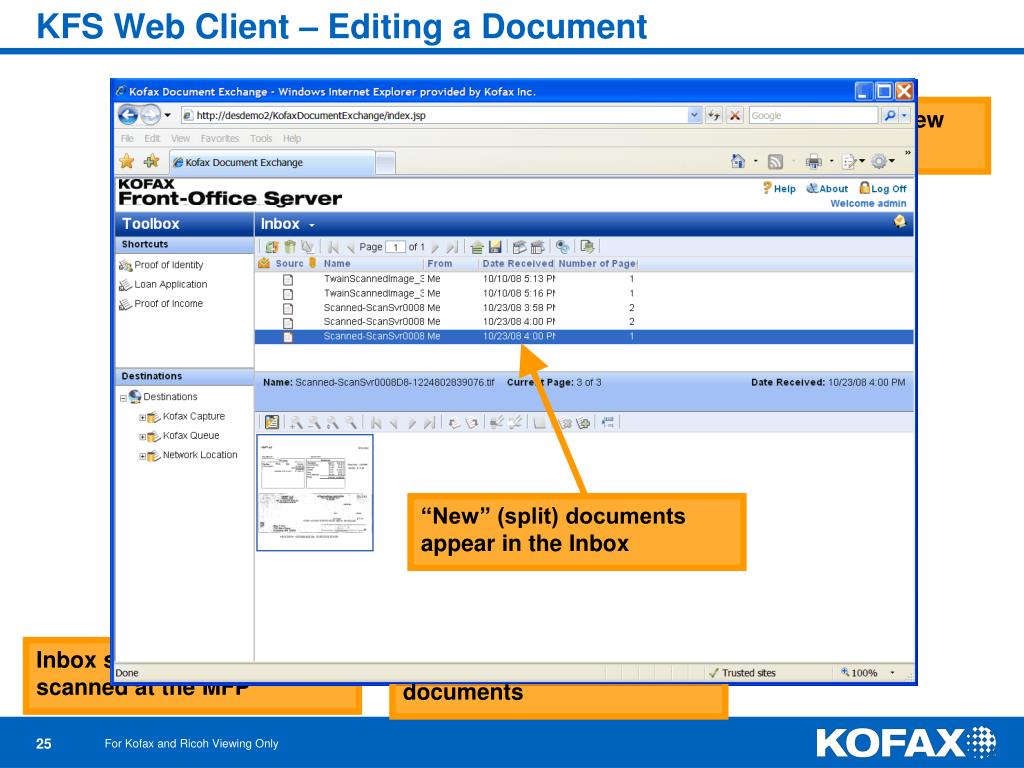Open the Inbox dropdown arrow
This screenshot has height=768, width=1024.
point(312,225)
